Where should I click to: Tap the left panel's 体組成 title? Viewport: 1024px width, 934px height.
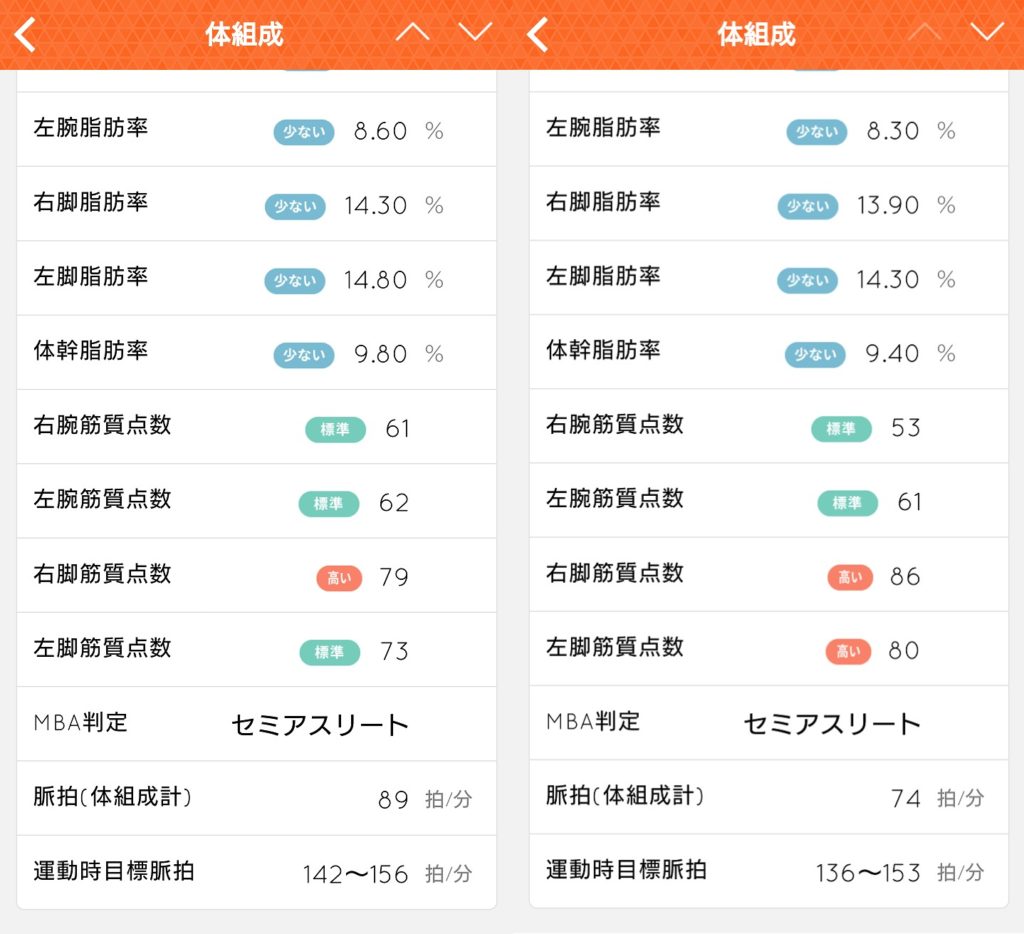[244, 34]
